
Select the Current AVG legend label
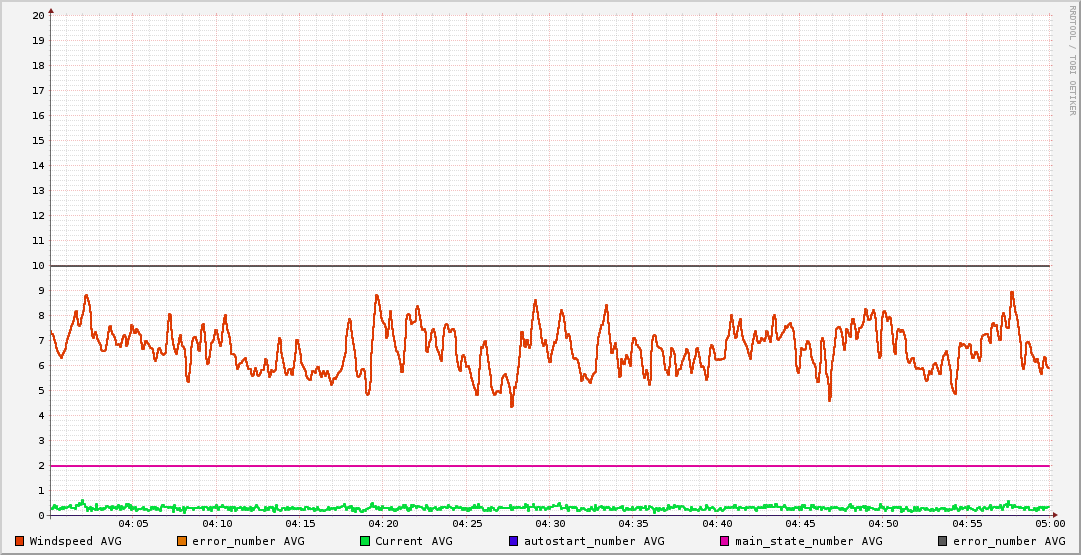(413, 541)
